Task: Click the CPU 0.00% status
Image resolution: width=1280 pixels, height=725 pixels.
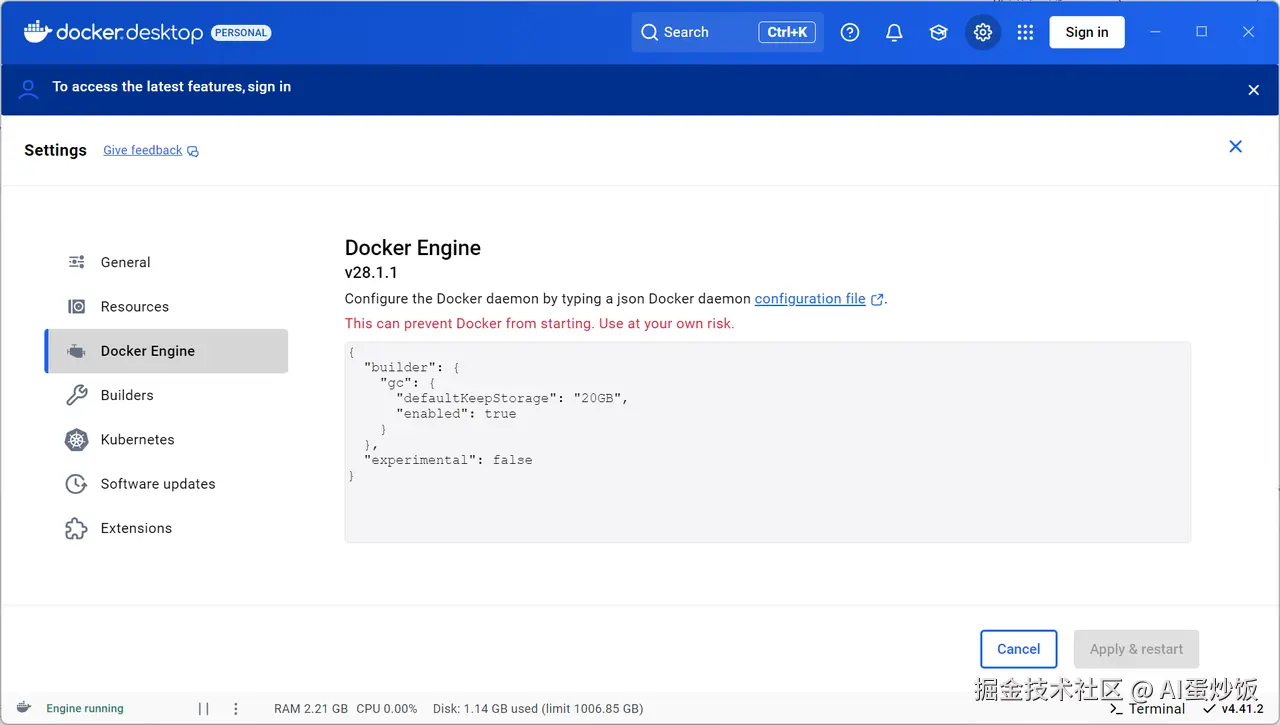Action: coord(387,708)
